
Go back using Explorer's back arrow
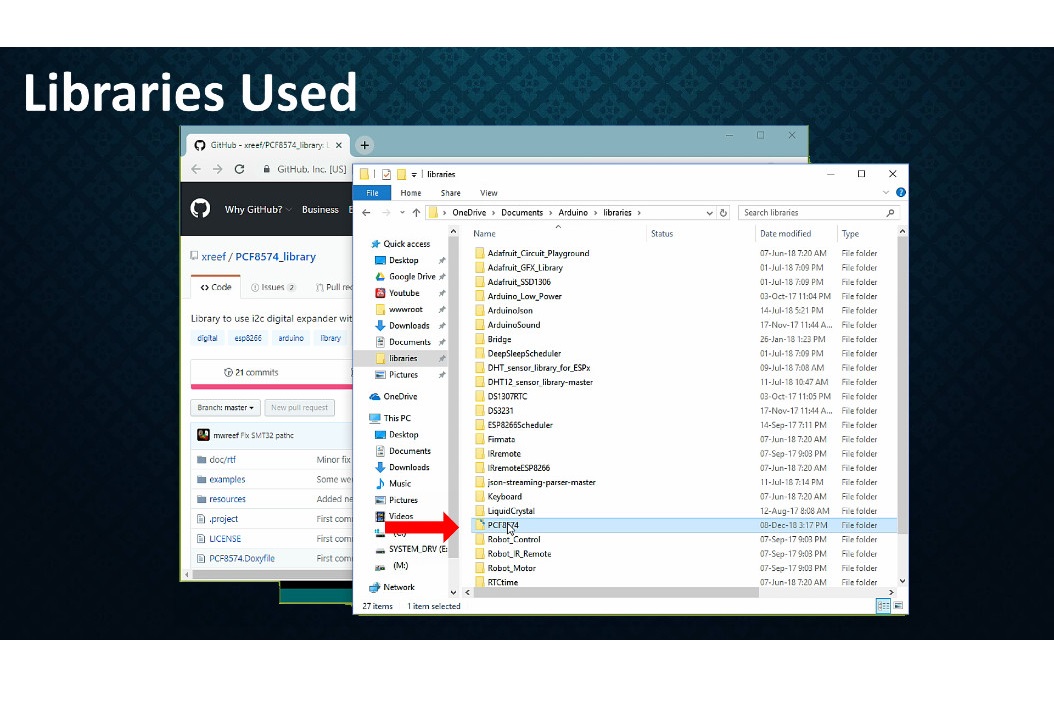[x=366, y=212]
